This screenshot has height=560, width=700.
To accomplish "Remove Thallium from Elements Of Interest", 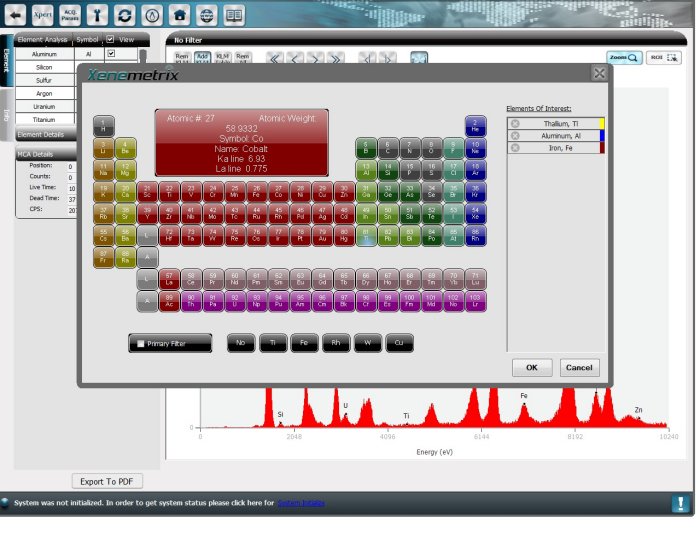I will (515, 124).
